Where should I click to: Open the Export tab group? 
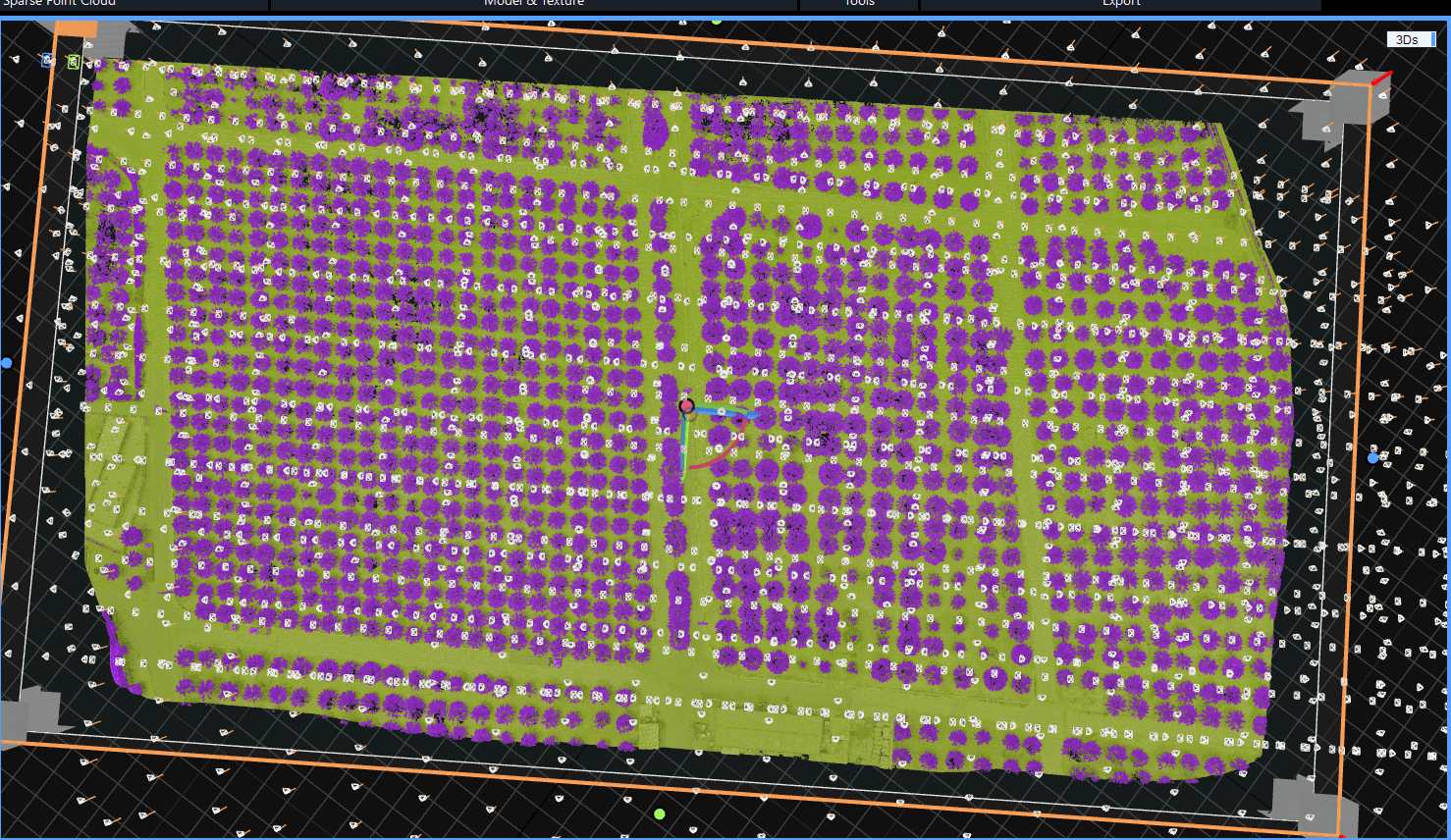(x=1120, y=4)
